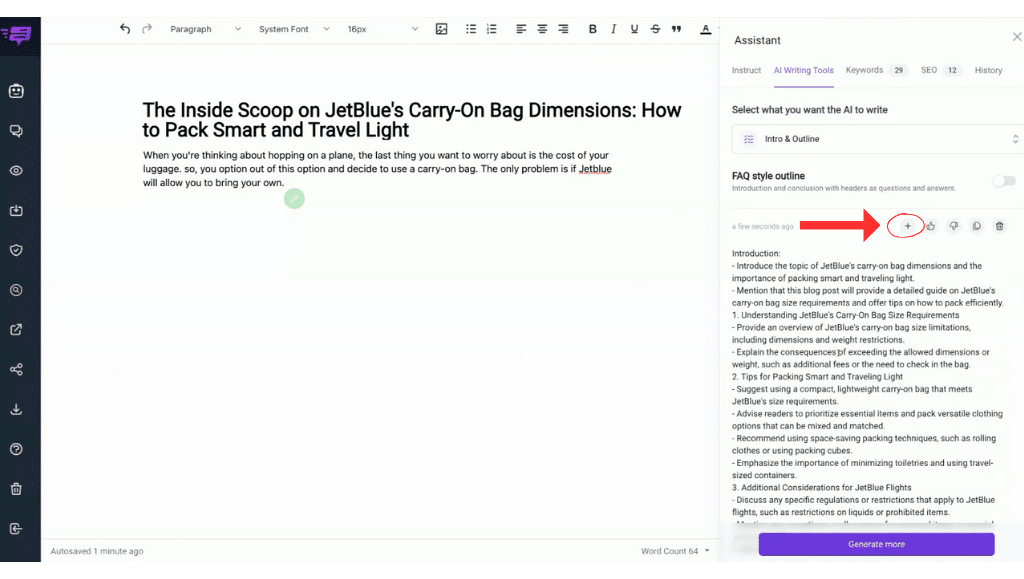Open the search magnifier sidebar icon

click(16, 290)
